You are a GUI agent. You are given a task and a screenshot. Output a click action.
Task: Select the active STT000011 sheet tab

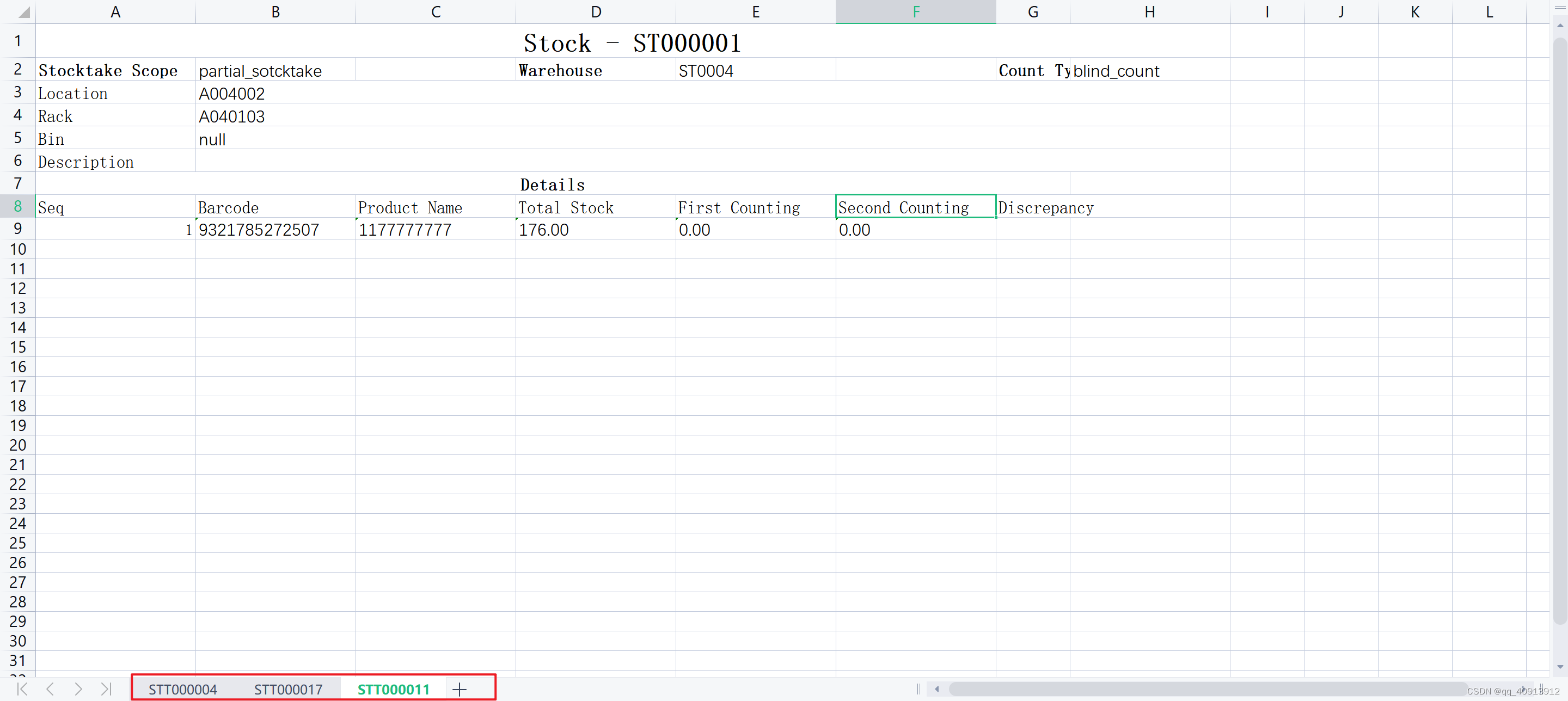[393, 690]
